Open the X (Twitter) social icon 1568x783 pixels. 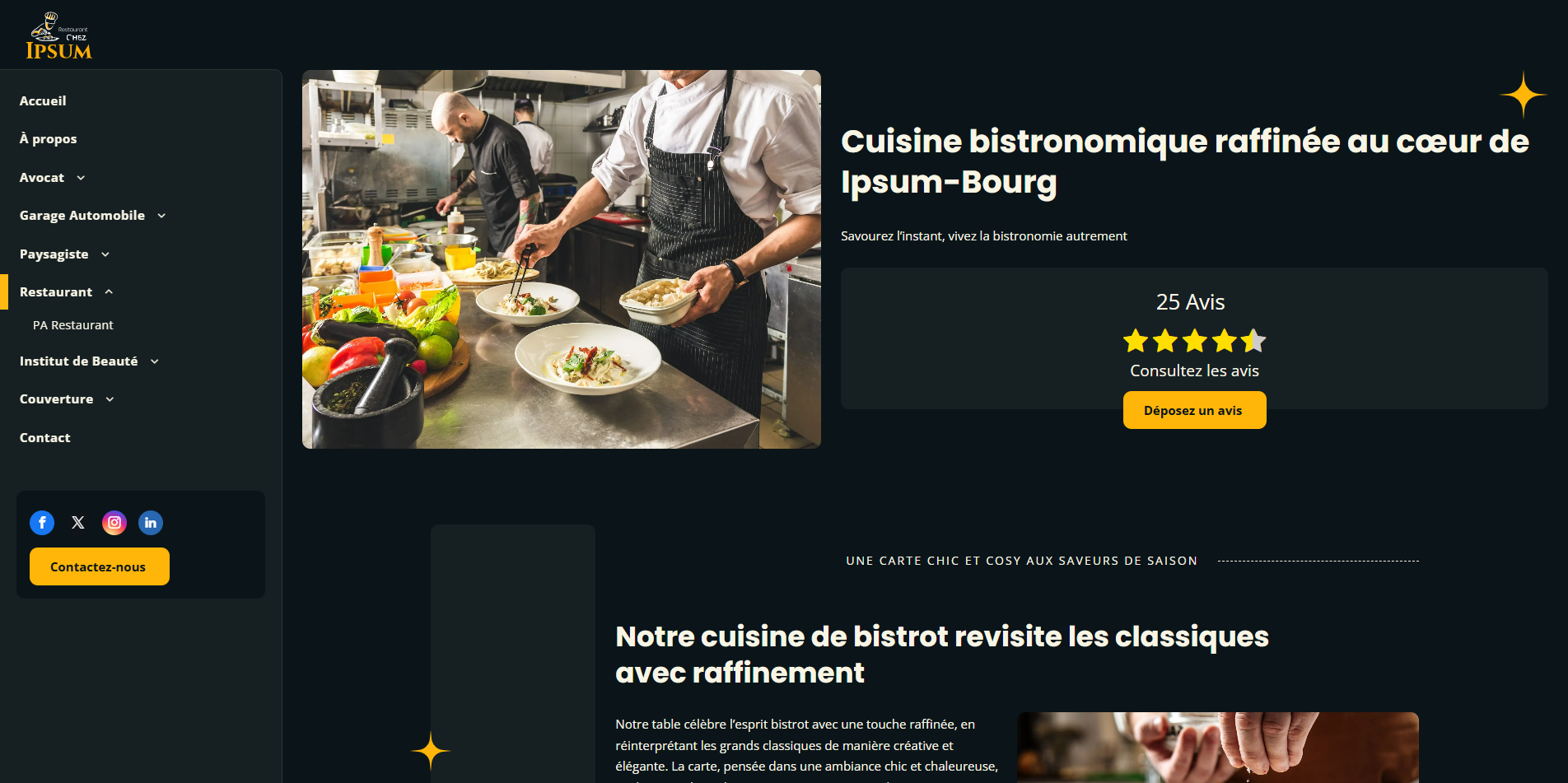[x=78, y=523]
